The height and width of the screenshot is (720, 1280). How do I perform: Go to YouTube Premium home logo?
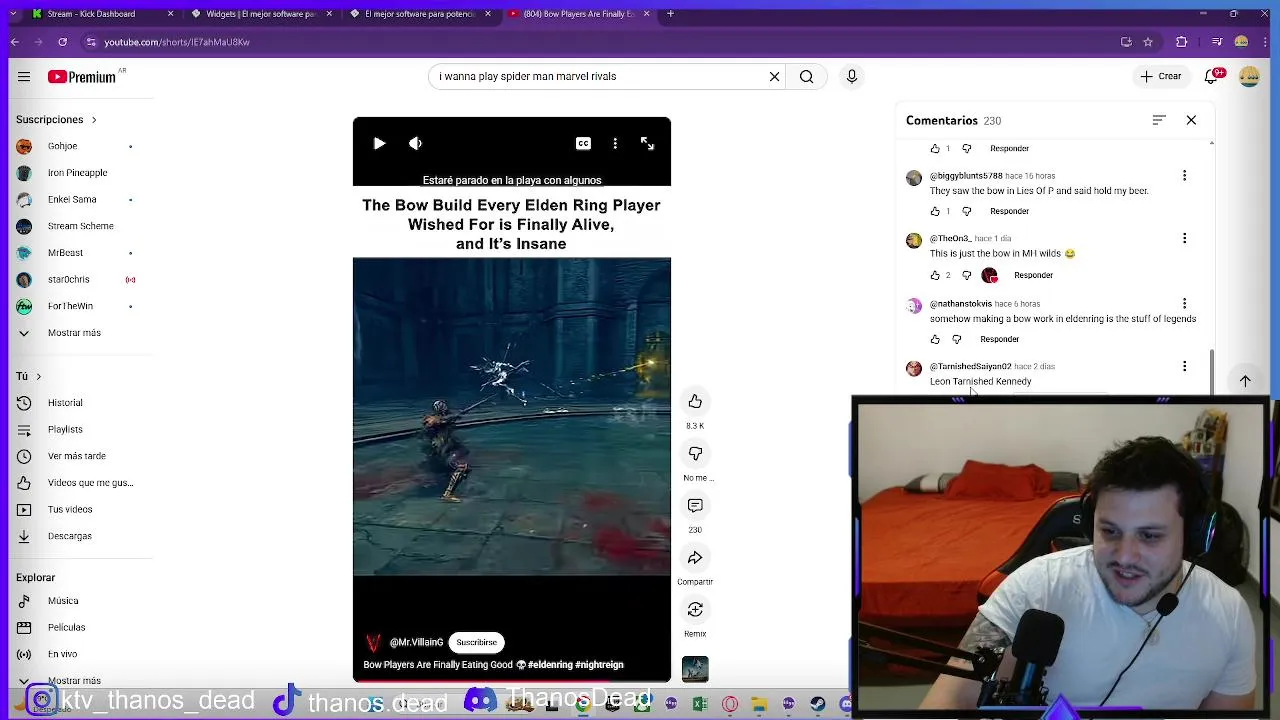click(82, 77)
